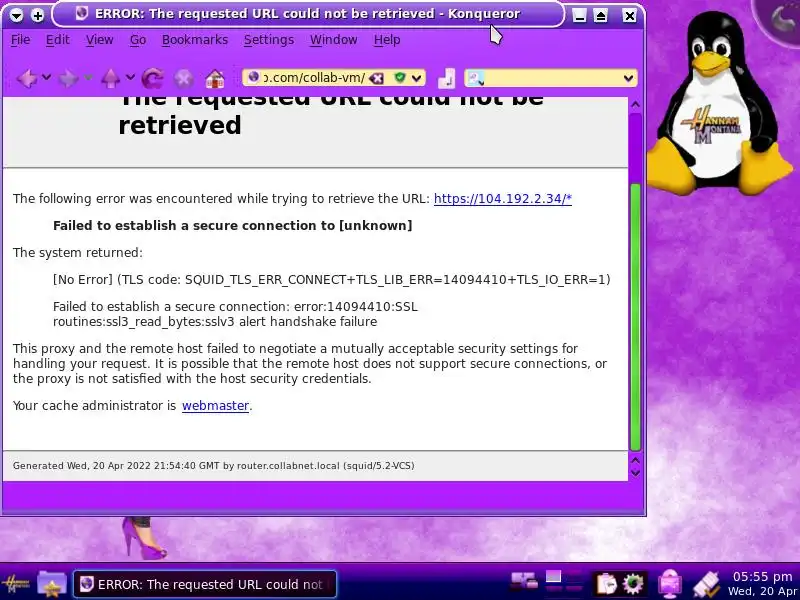Image resolution: width=800 pixels, height=600 pixels.
Task: Reload the page with the Reload icon
Action: coord(153,78)
